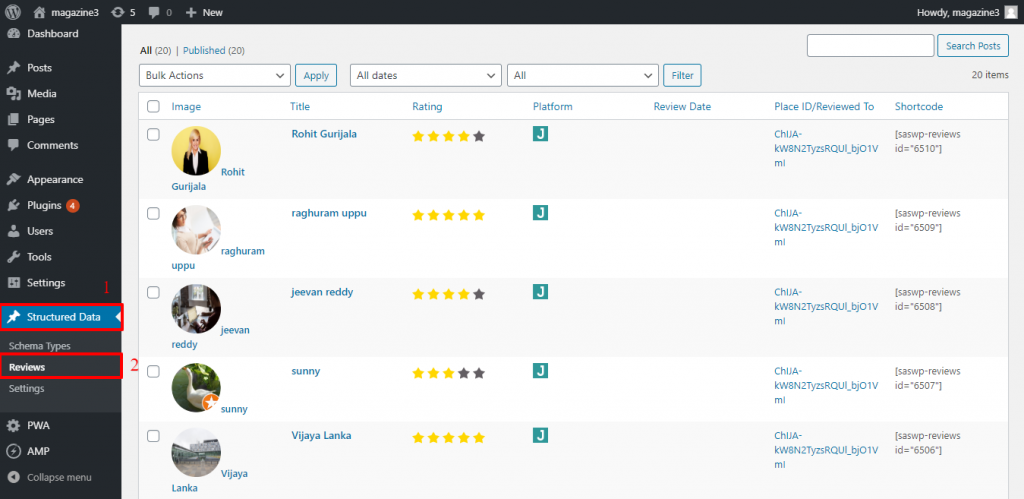Click the Structured Data pin icon
Screen dimensions: 1024x499
pyautogui.click(x=13, y=317)
